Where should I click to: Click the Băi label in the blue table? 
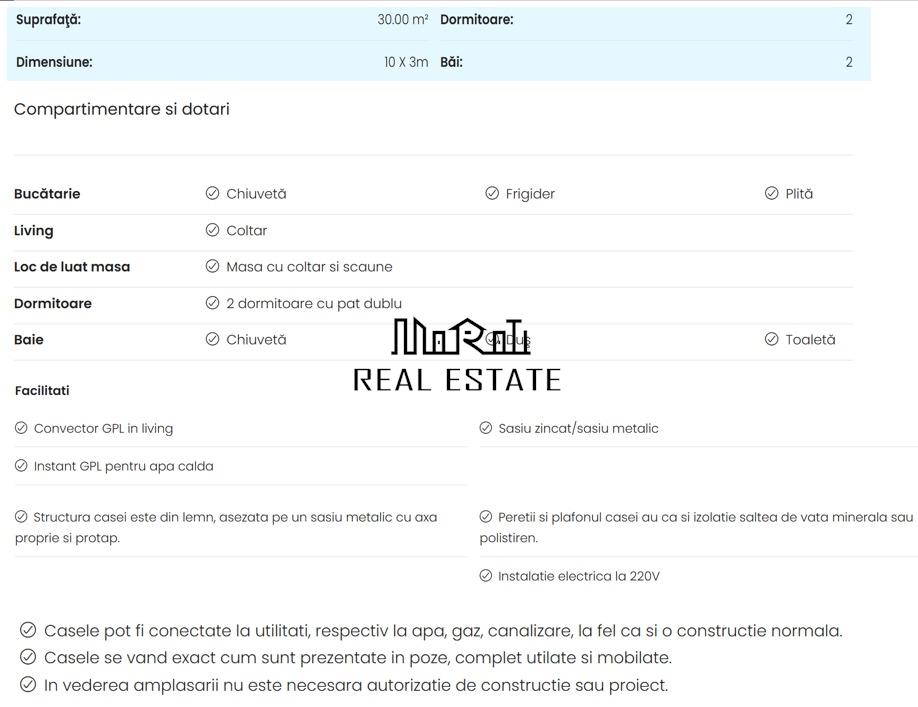(451, 62)
